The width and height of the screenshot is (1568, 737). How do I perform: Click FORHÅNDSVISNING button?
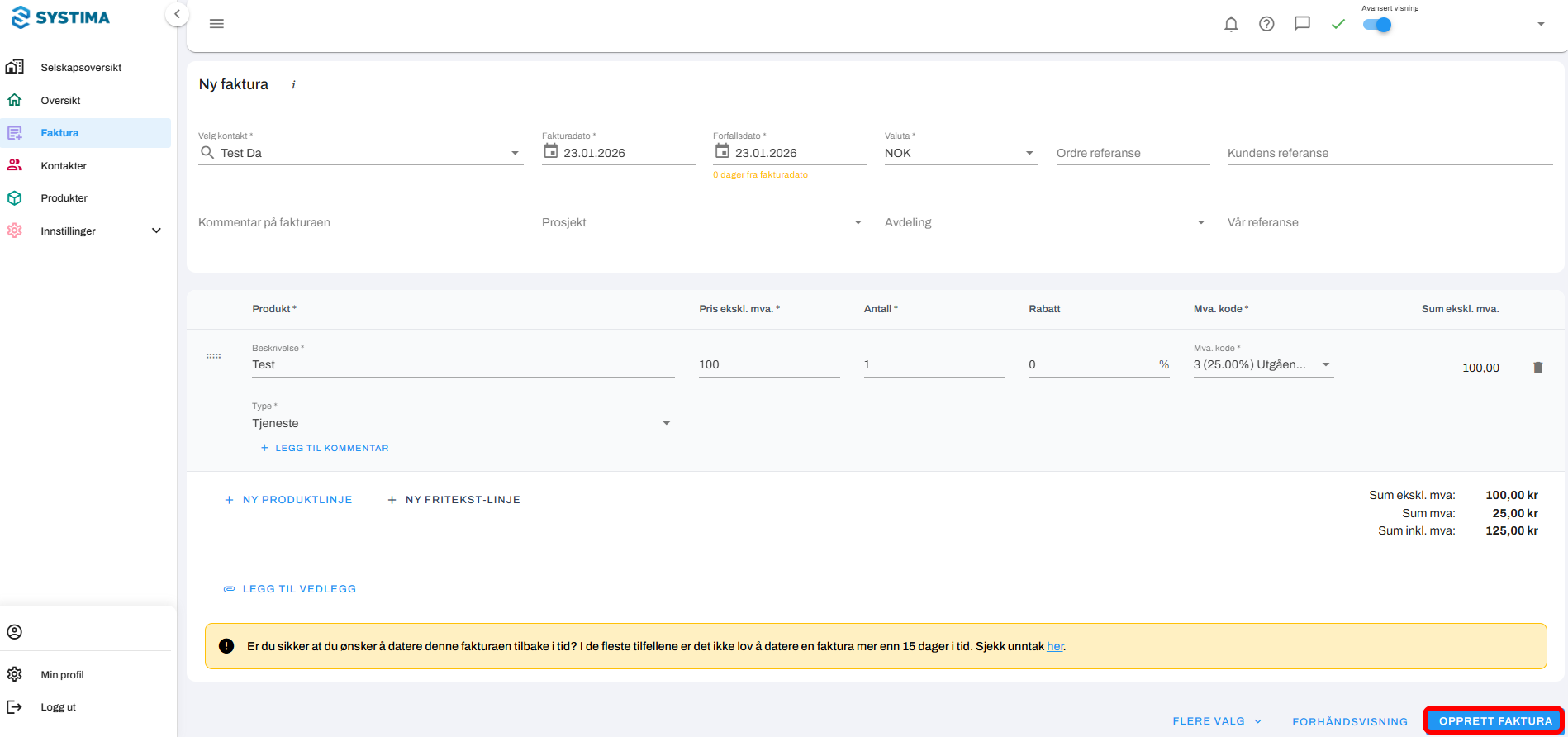point(1350,721)
